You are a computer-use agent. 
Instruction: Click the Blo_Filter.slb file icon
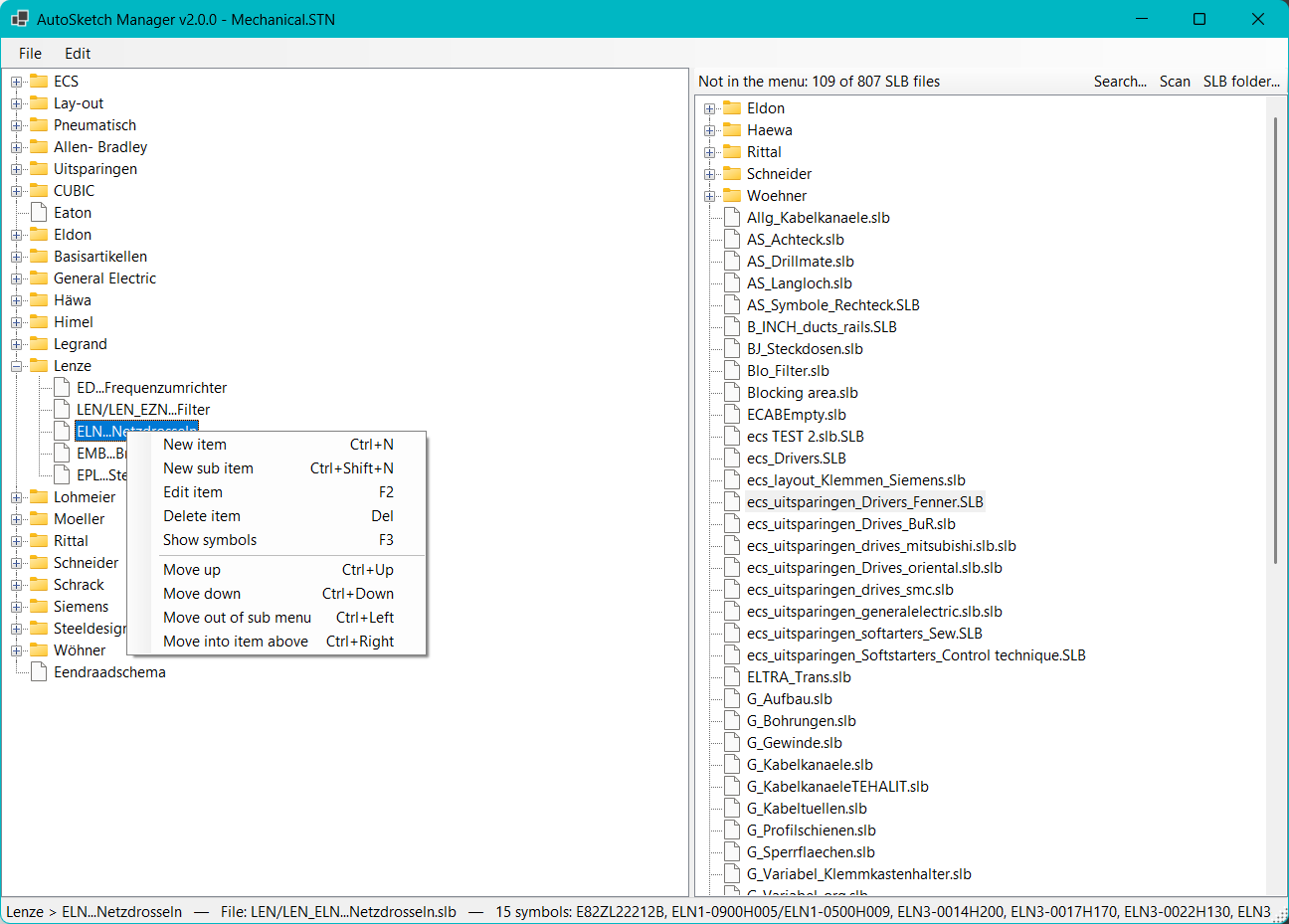pos(732,370)
